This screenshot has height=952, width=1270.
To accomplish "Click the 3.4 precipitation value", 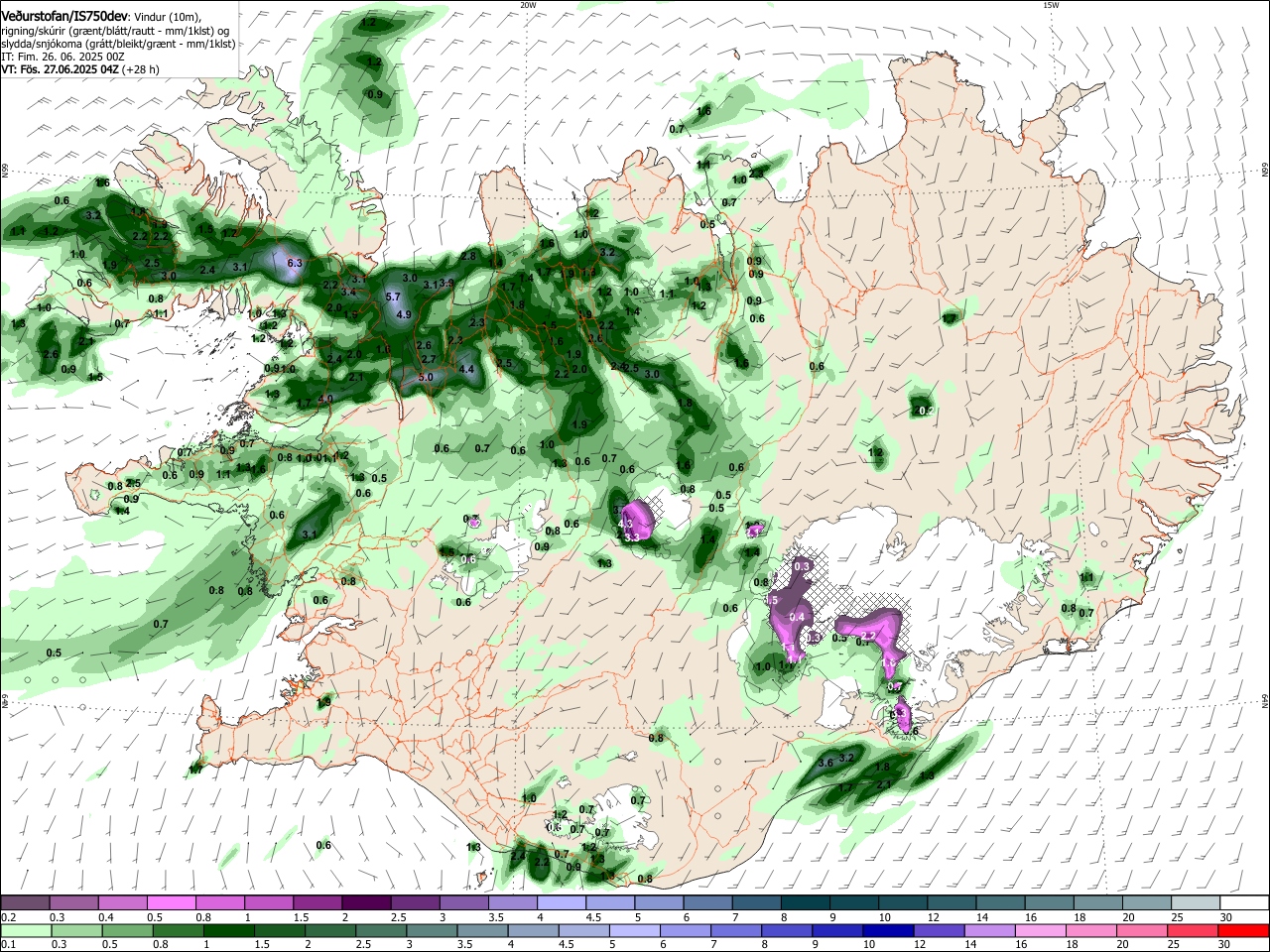I will pos(348,292).
